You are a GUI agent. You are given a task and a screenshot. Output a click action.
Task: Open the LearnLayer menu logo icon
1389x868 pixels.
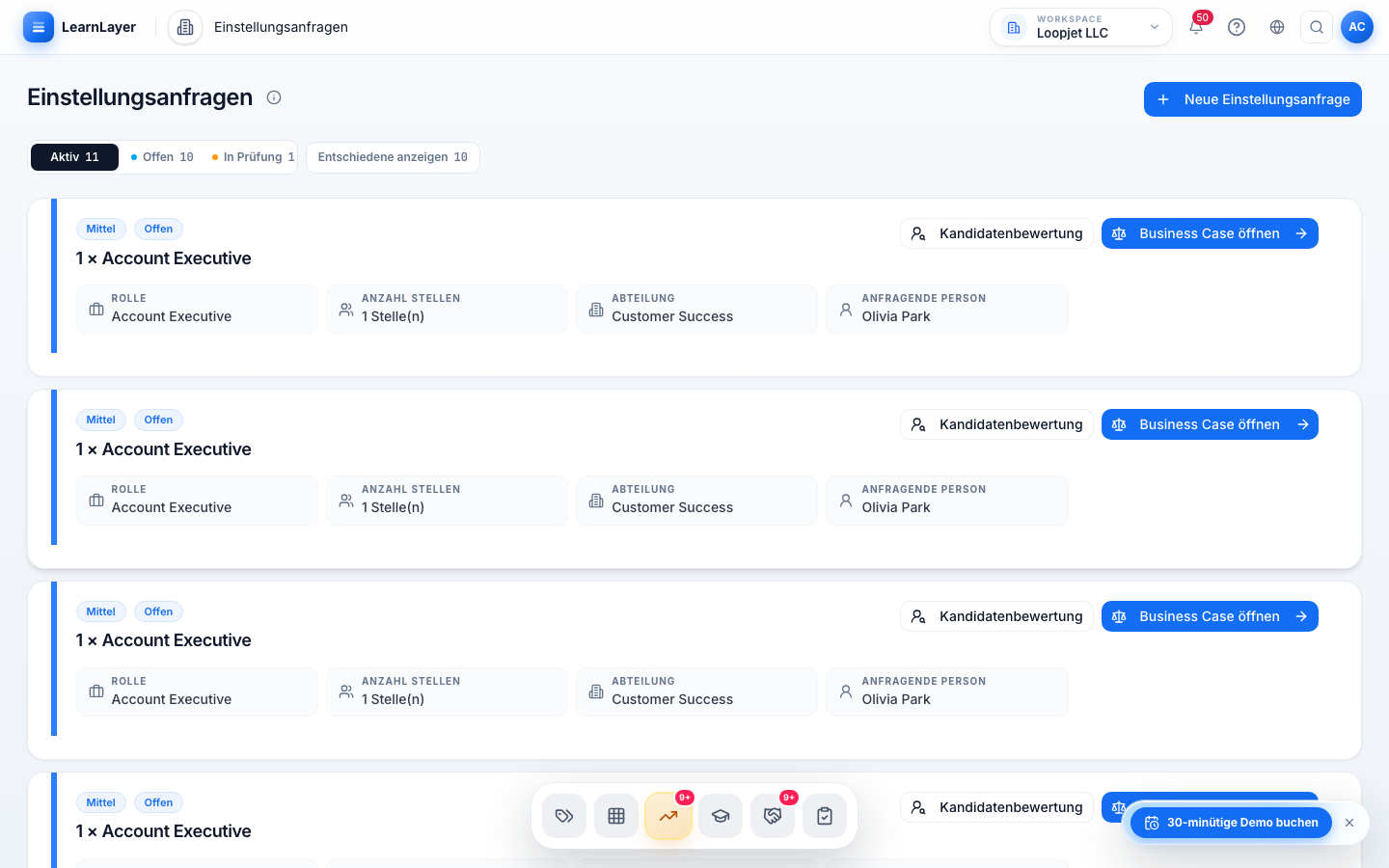39,27
